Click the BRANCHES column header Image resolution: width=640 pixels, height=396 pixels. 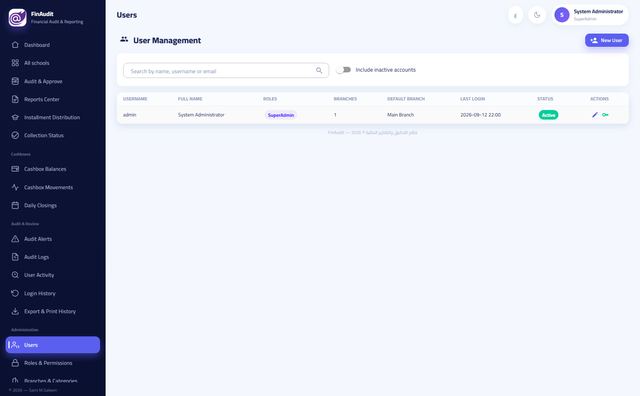345,99
